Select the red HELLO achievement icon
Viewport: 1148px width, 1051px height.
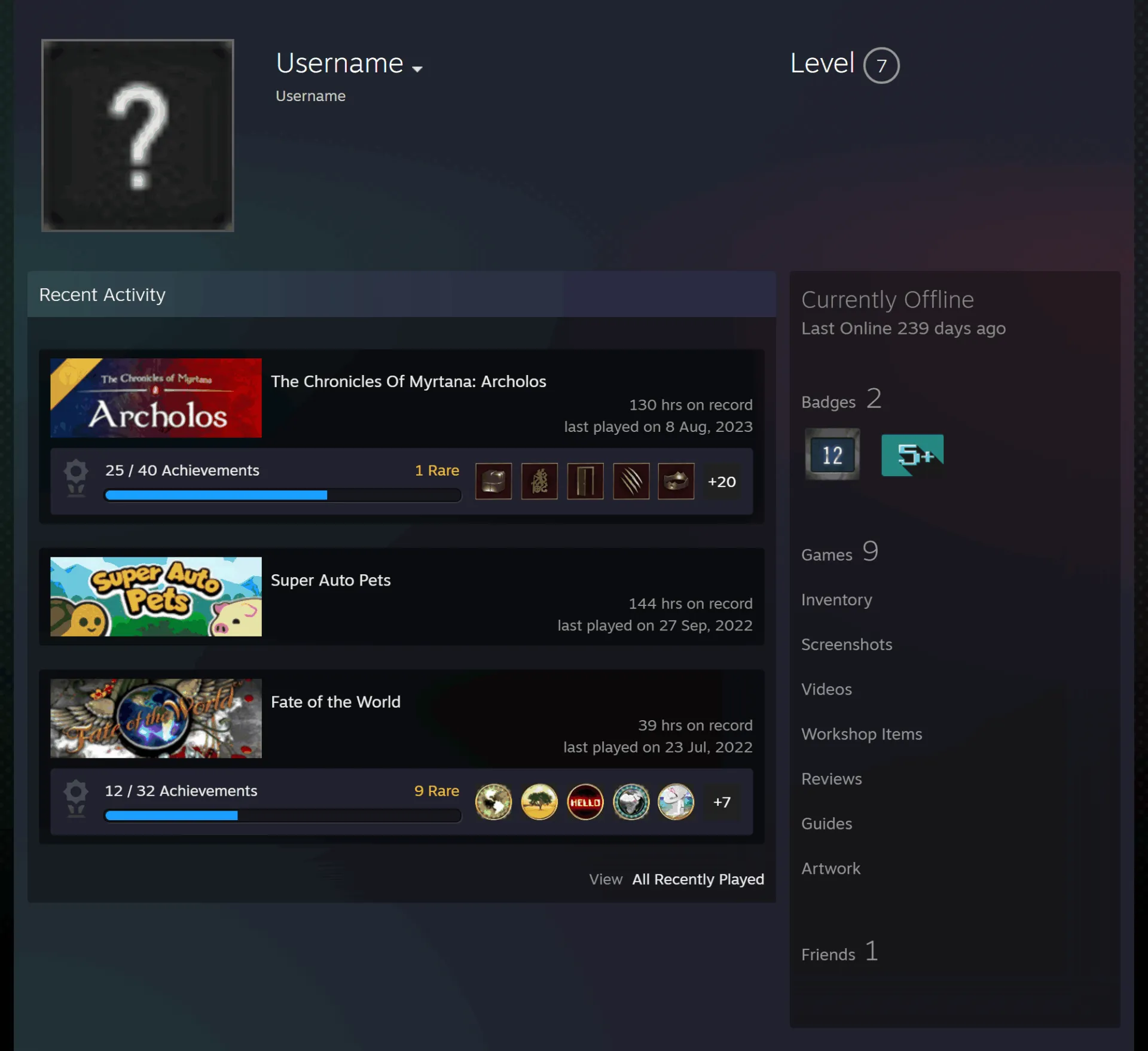[x=585, y=802]
